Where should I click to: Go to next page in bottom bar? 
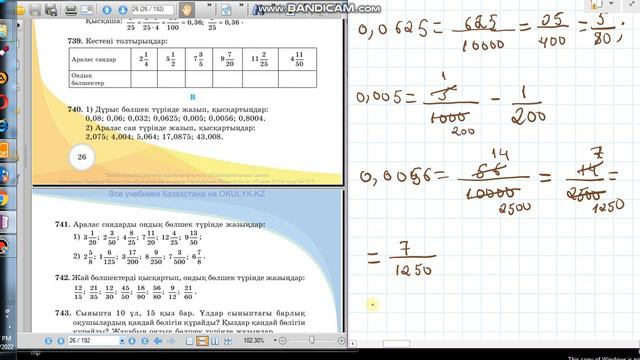pyautogui.click(x=132, y=340)
